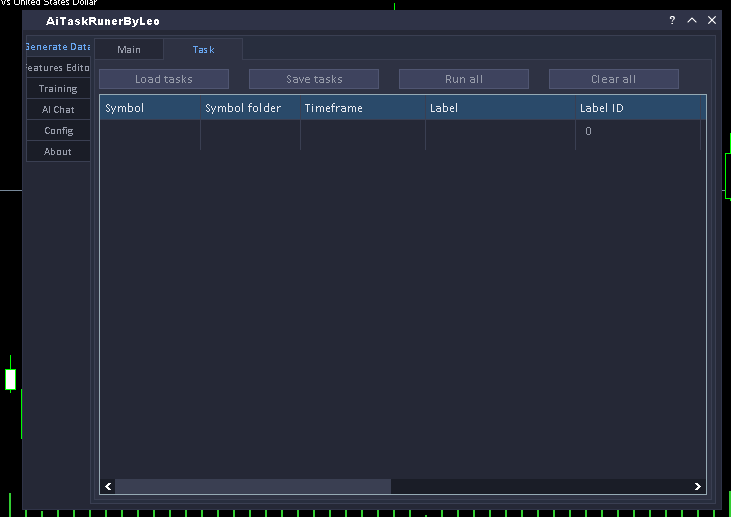Close the AiTaskRunerByLeo window
The image size is (731, 518).
coord(712,20)
